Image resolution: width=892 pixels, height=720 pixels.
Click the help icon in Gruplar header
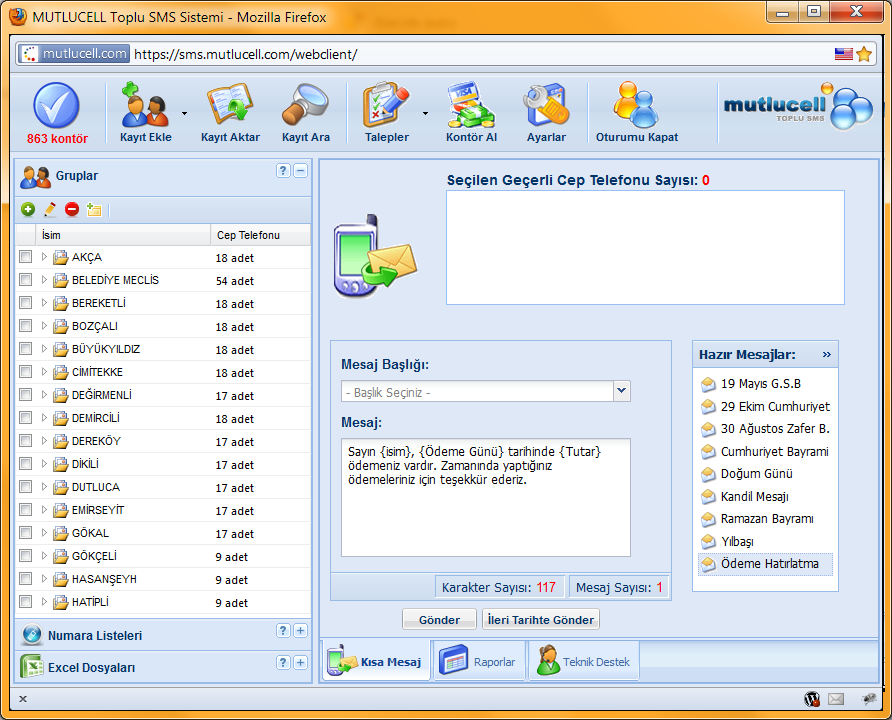pos(283,171)
